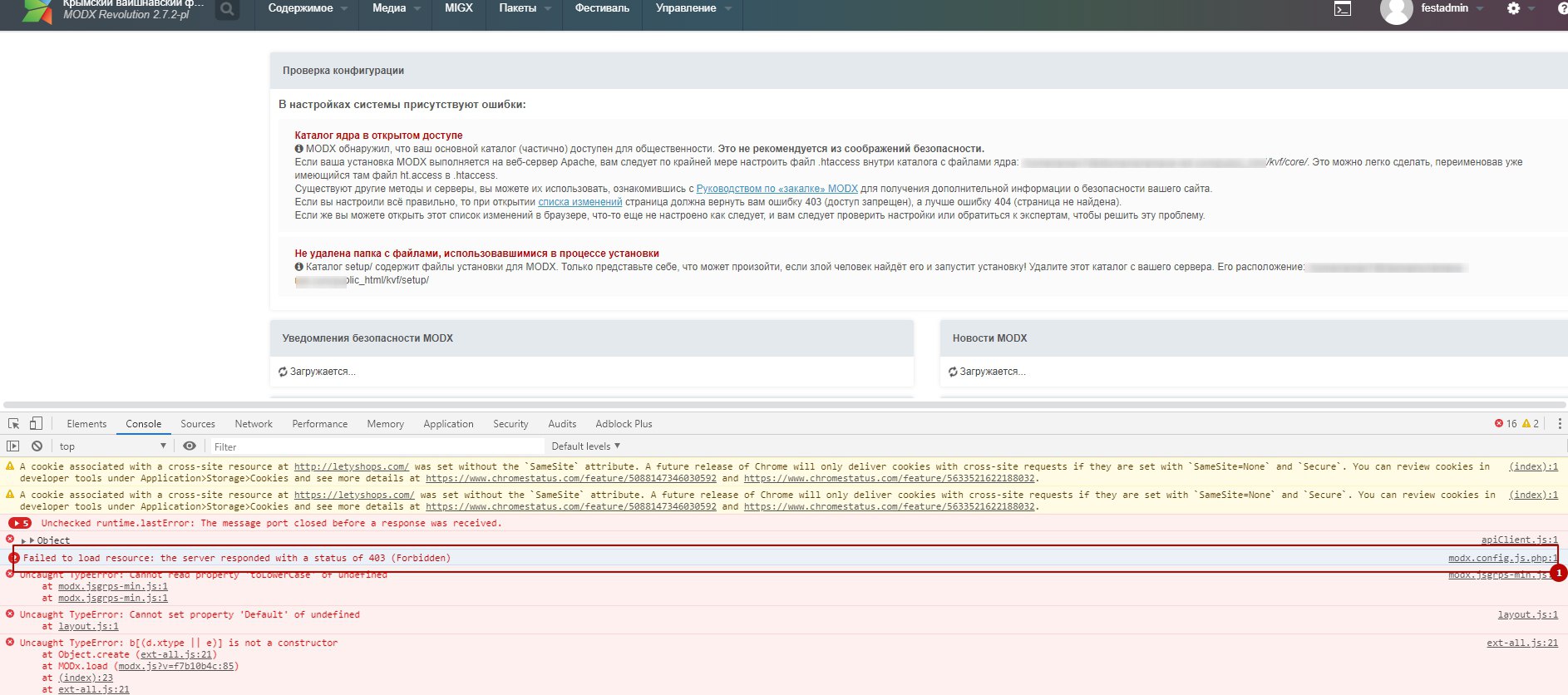Switch to the Memory tab
The height and width of the screenshot is (695, 1568).
click(386, 424)
